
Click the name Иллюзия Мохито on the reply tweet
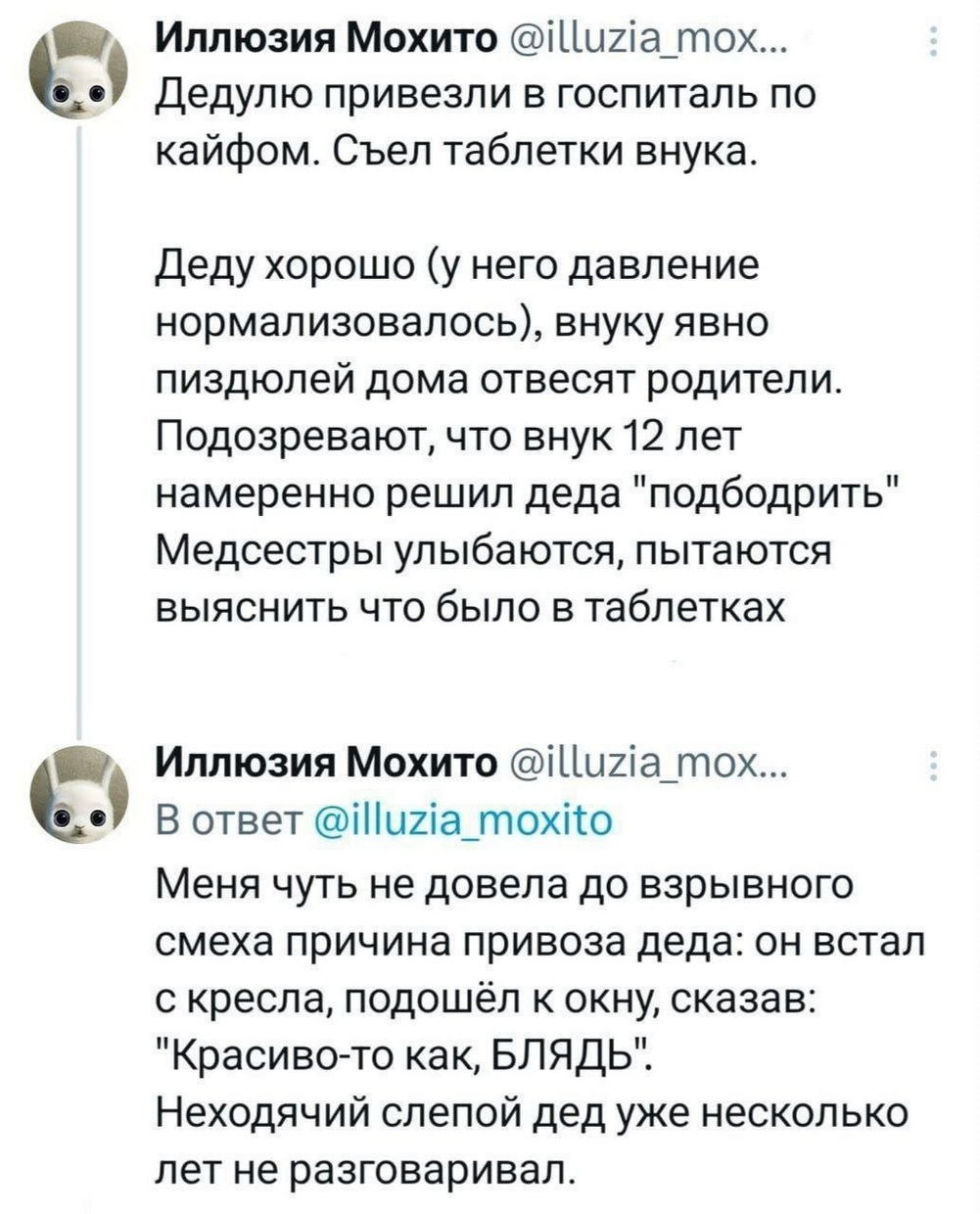tap(328, 765)
